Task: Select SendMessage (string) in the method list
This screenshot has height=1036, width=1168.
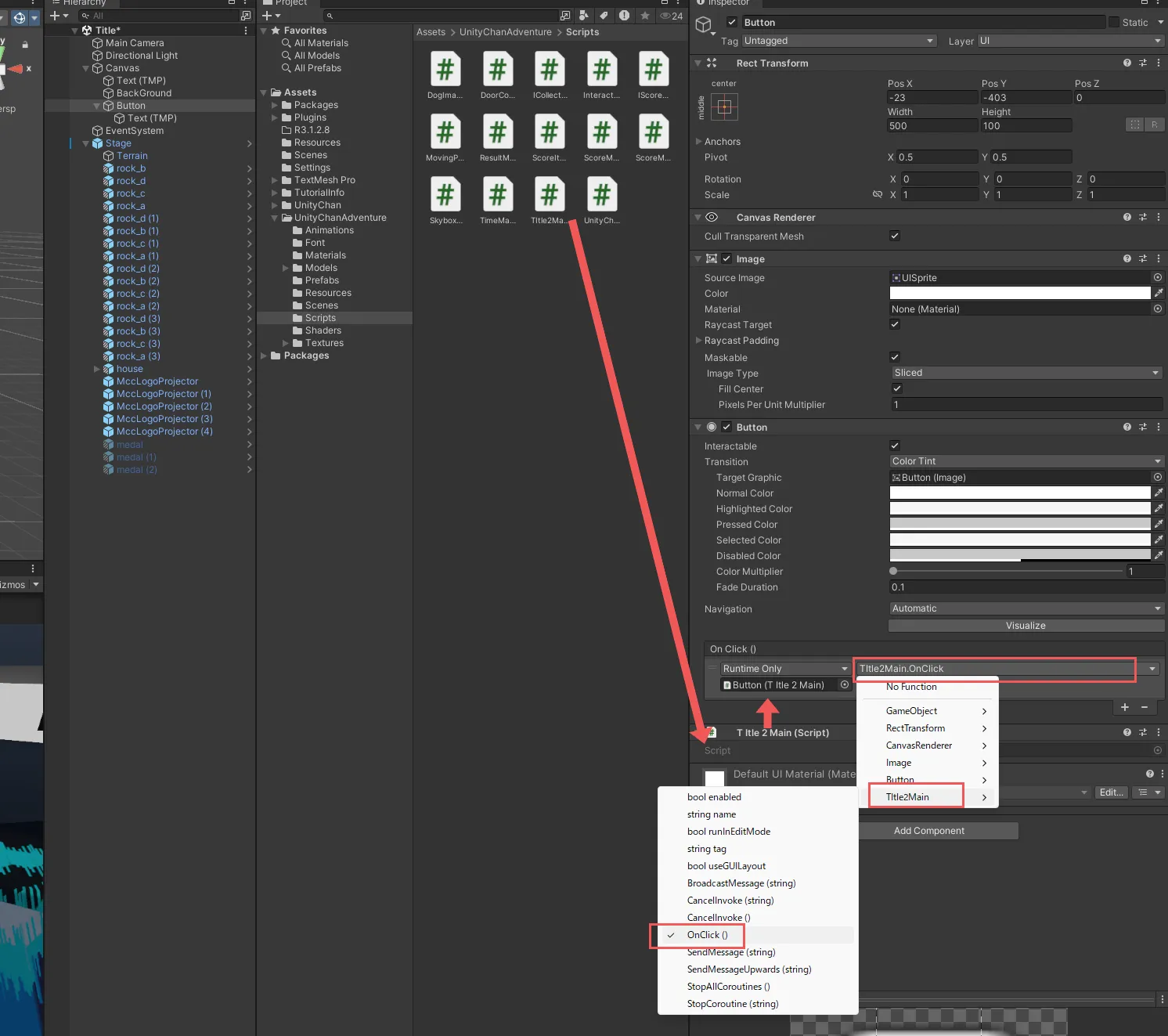Action: coord(730,952)
